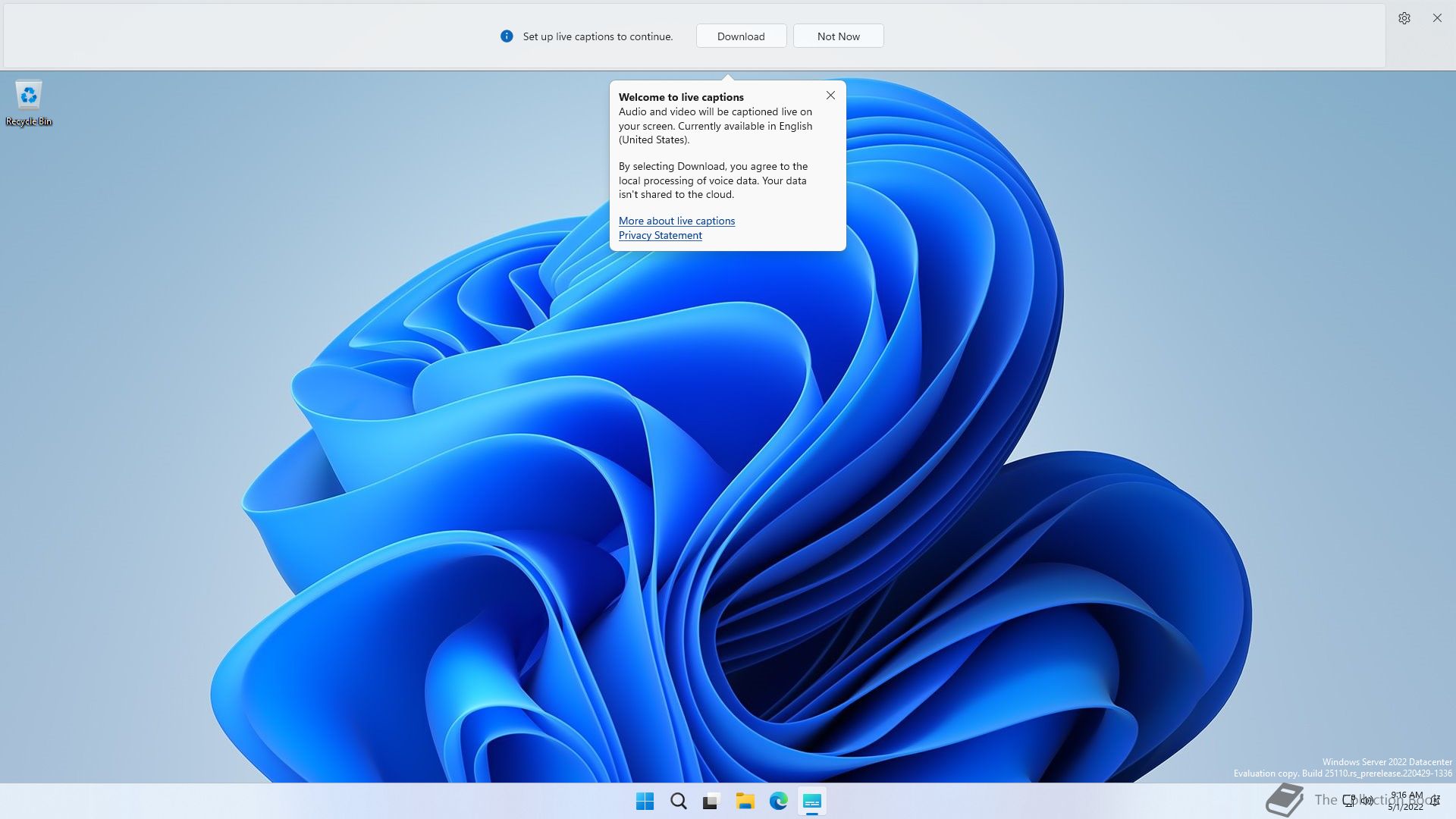Click Live Captions app in taskbar
Image resolution: width=1456 pixels, height=819 pixels.
tap(811, 801)
